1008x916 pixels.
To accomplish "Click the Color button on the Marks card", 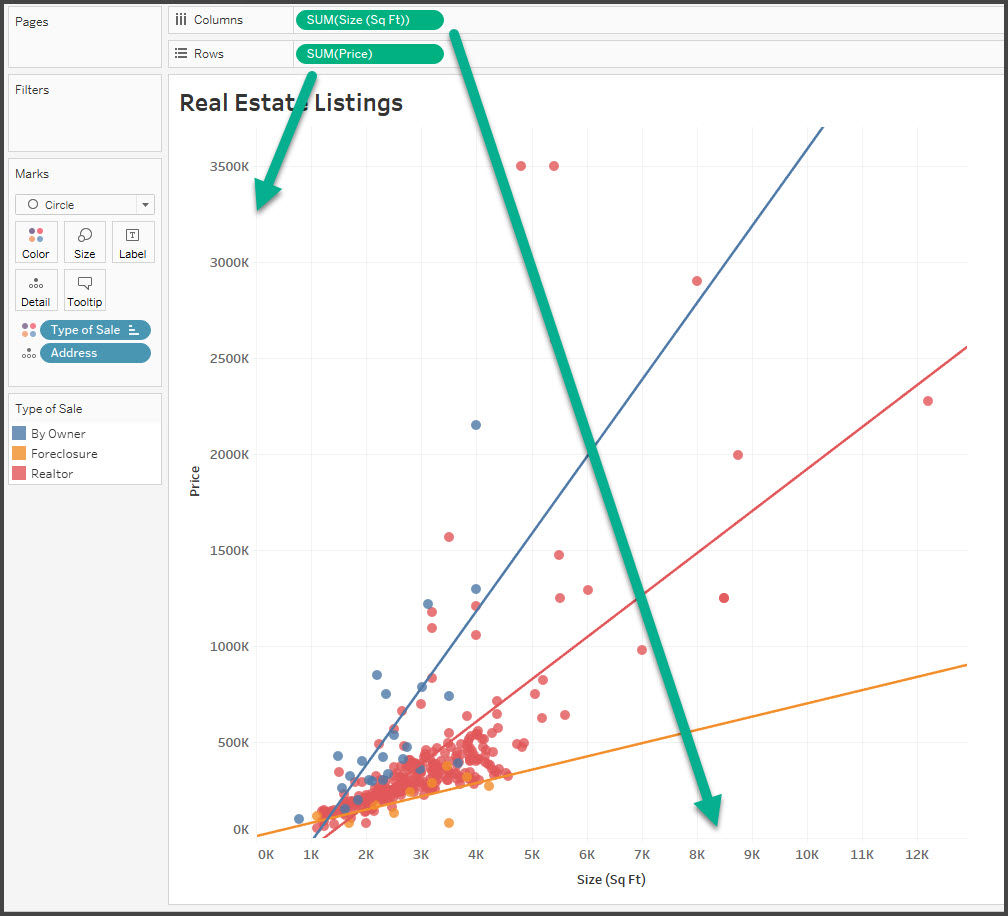I will 35,241.
